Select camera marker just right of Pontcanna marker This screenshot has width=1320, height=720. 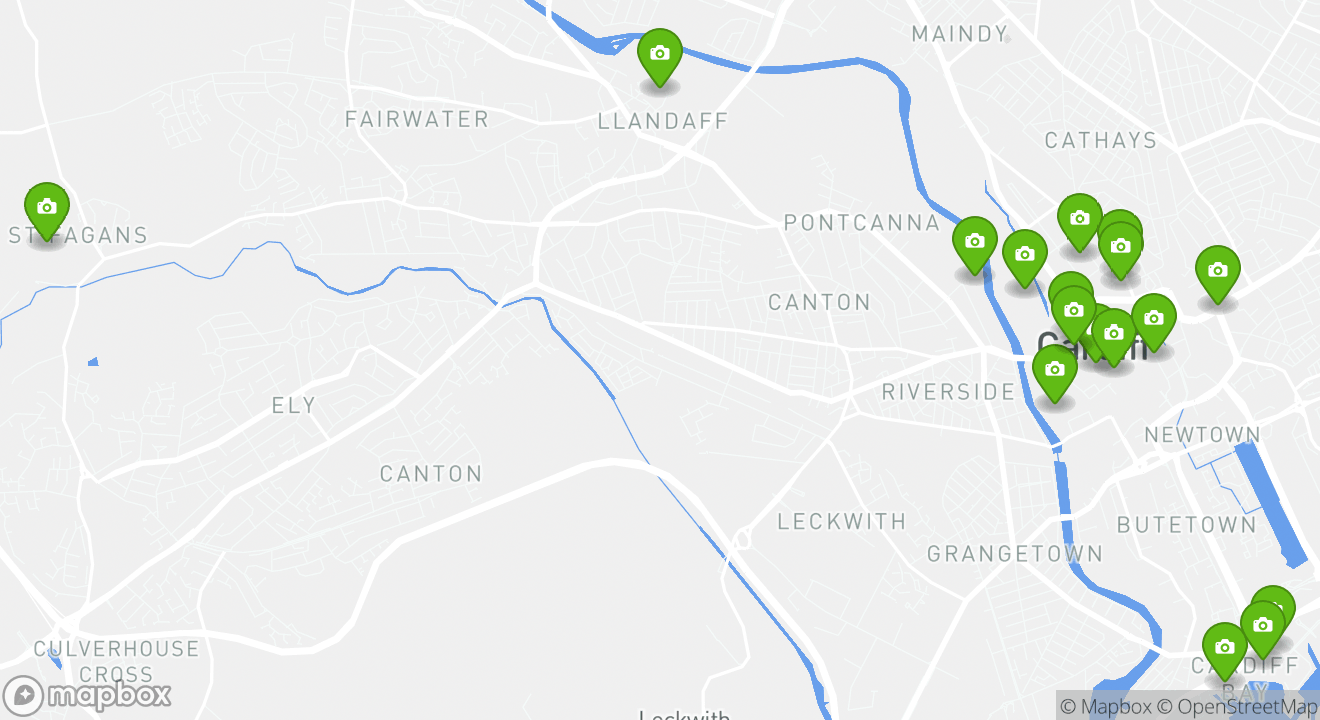1024,257
